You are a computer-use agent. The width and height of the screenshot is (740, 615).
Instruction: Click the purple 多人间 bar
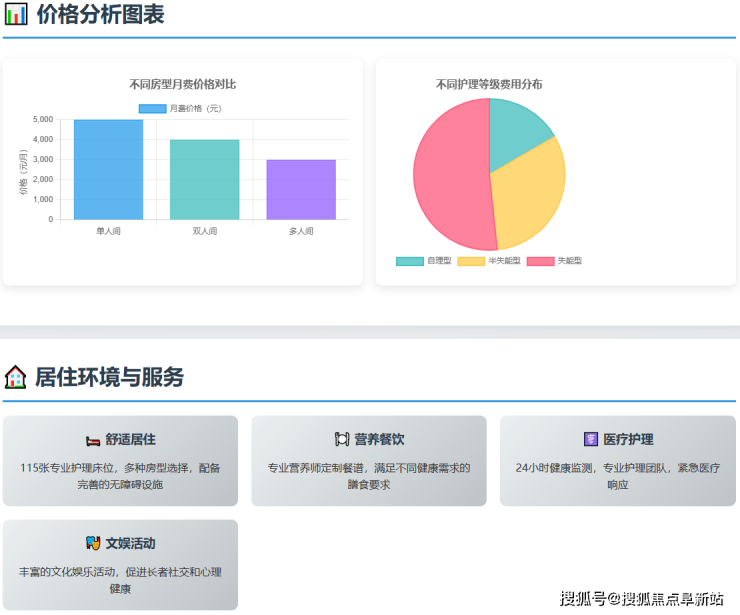(301, 190)
